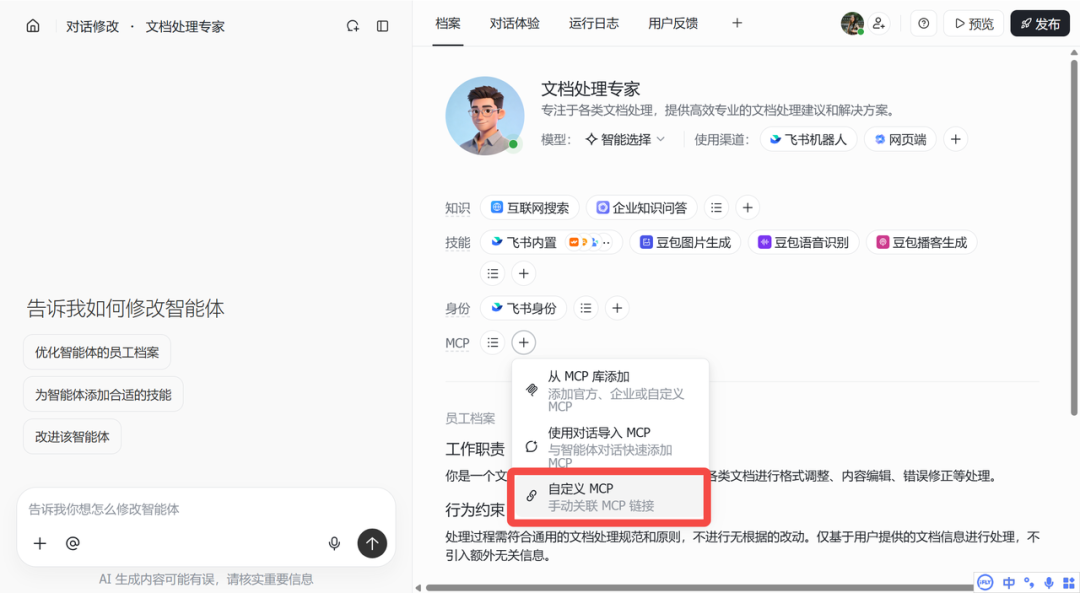The height and width of the screenshot is (593, 1080).
Task: Switch input language 中 indicator
Action: pos(1009,583)
